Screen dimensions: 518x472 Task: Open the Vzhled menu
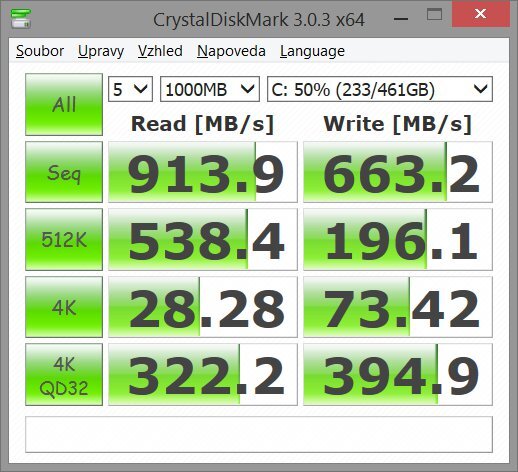point(160,51)
